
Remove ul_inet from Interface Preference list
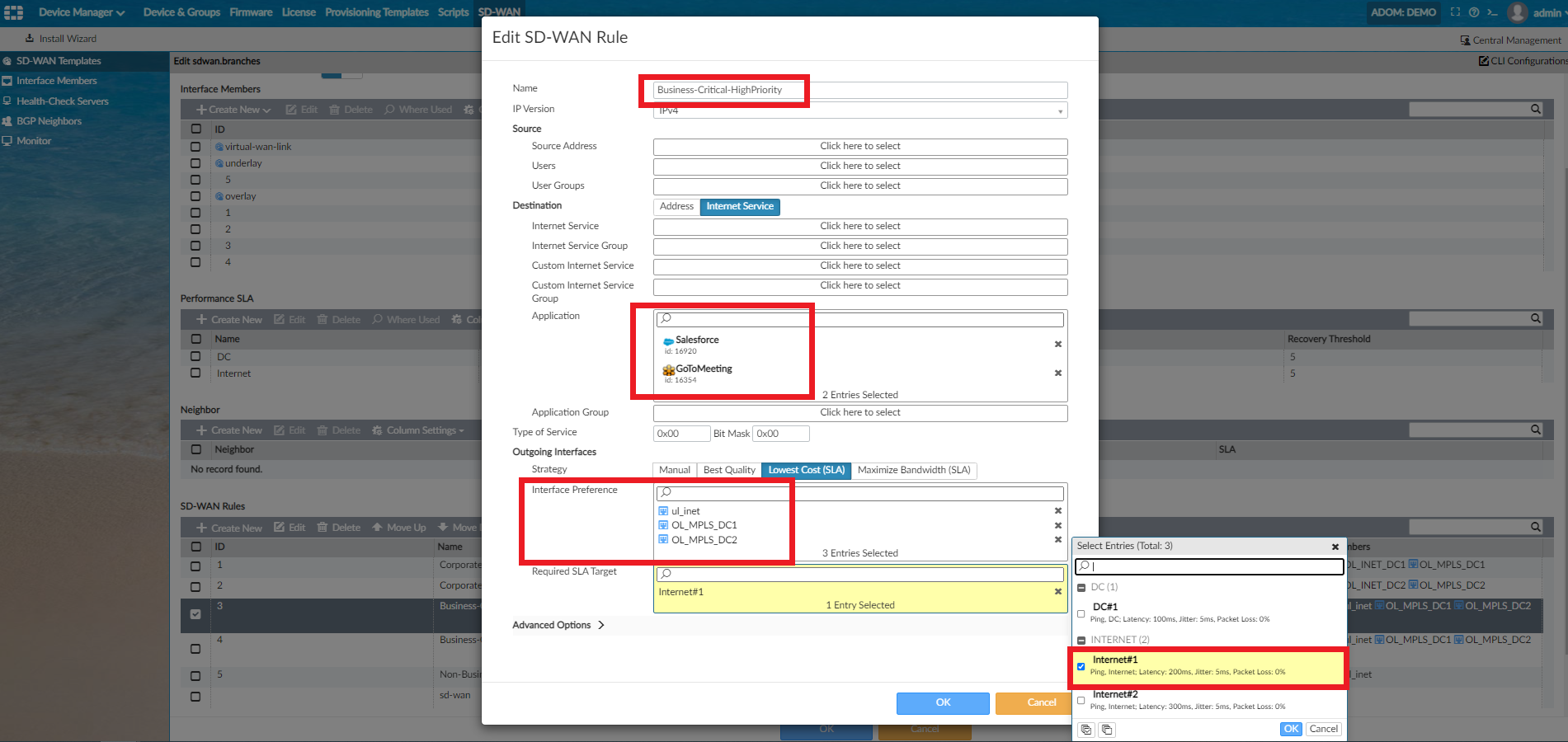tap(1058, 510)
